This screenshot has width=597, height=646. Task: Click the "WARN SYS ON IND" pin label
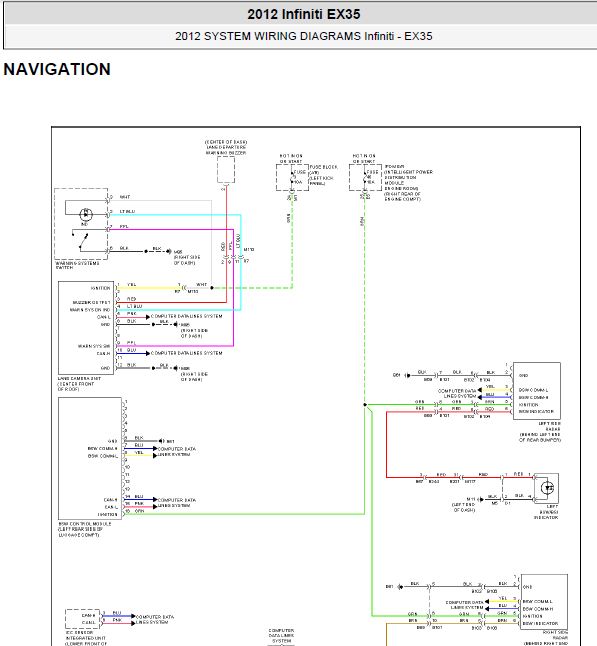90,310
